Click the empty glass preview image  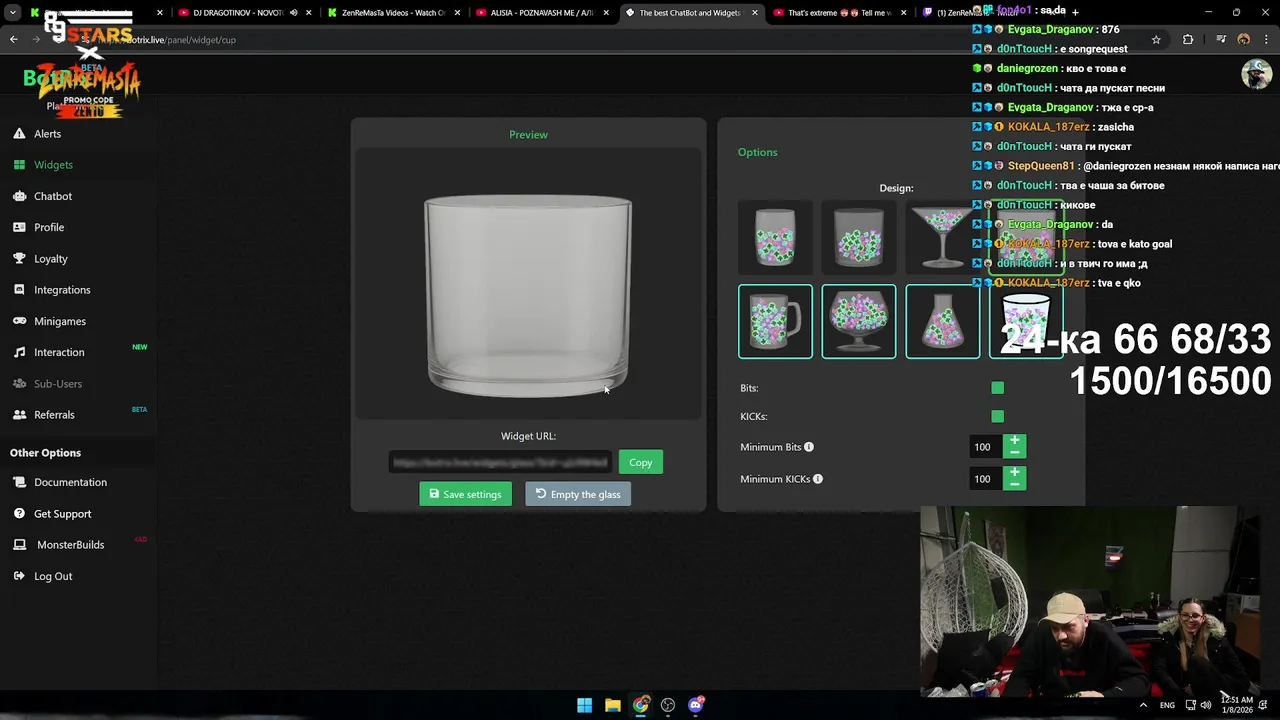528,295
